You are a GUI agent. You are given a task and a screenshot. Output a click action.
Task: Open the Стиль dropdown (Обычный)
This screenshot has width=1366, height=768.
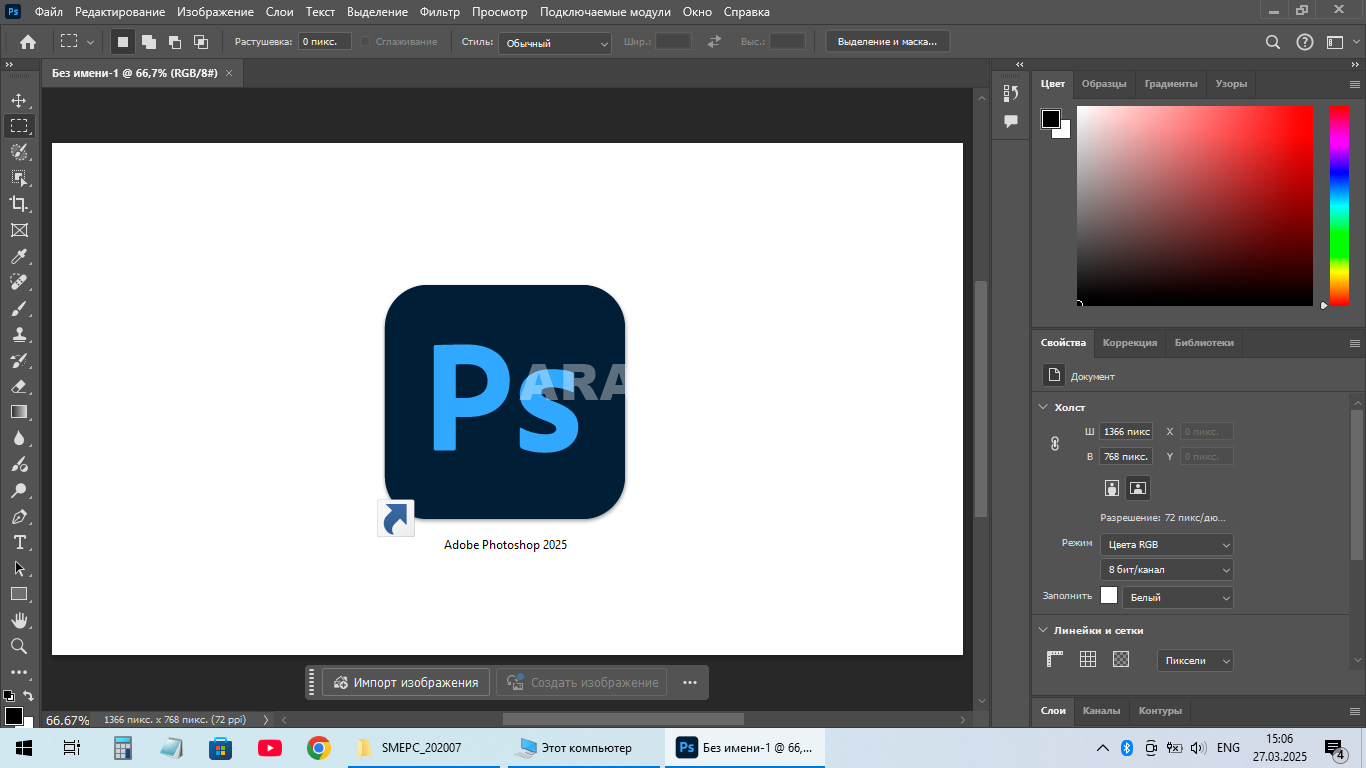pos(555,43)
